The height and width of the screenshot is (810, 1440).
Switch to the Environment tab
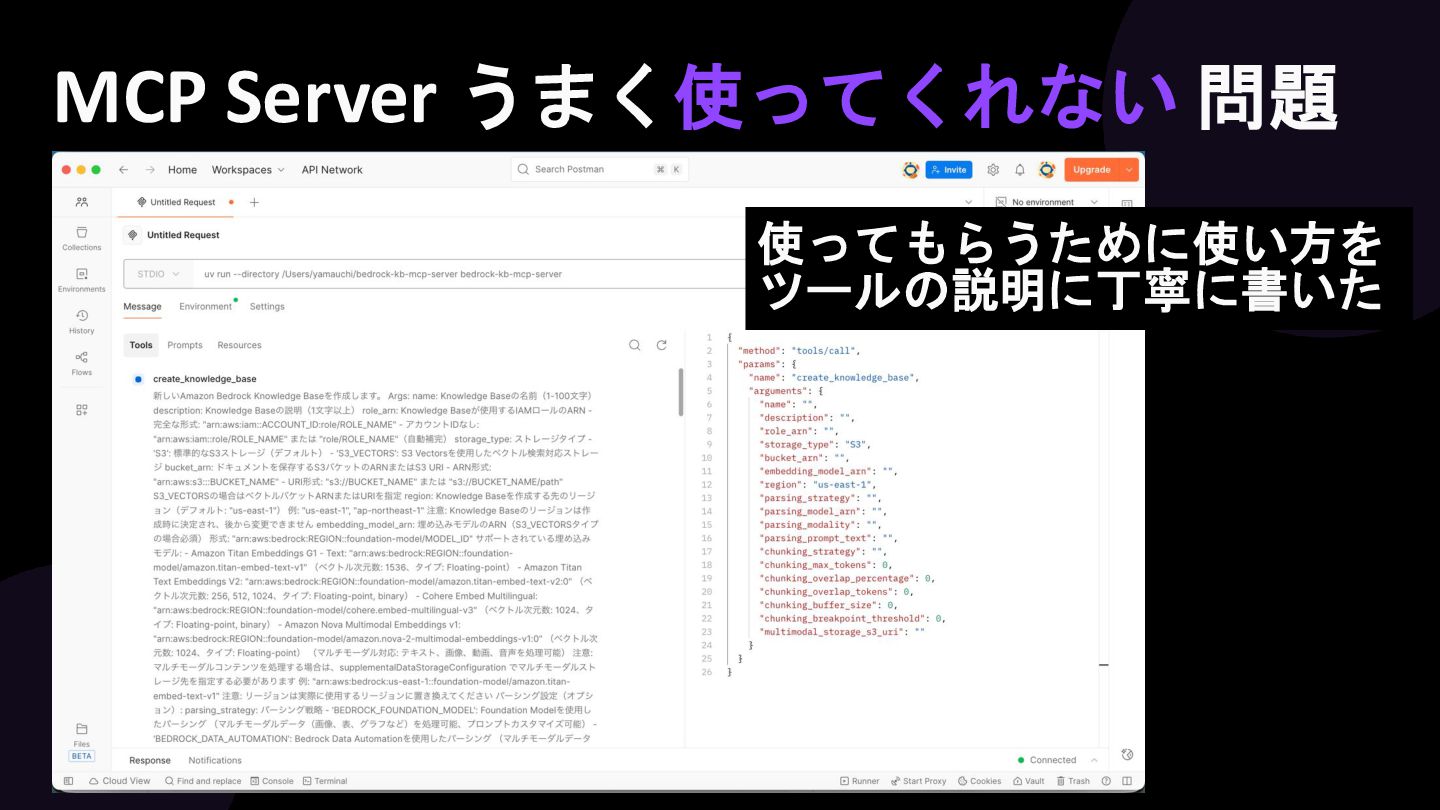205,307
